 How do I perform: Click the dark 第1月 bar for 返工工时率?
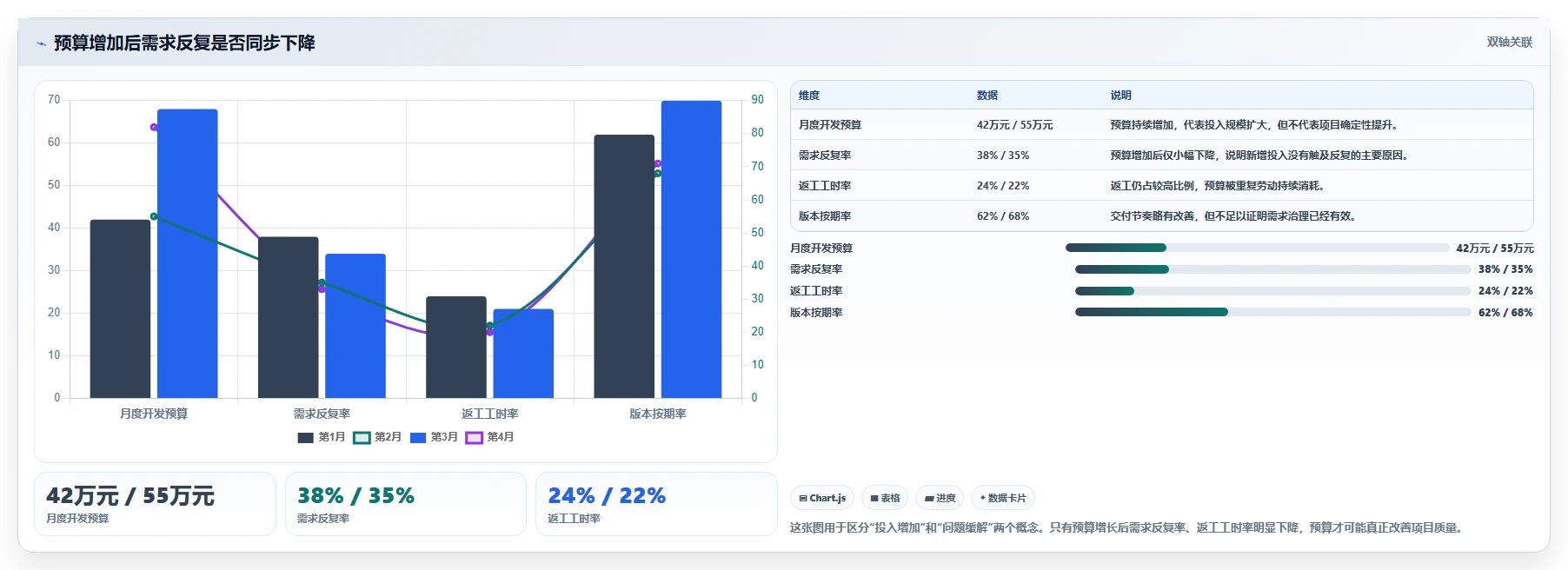tap(456, 348)
